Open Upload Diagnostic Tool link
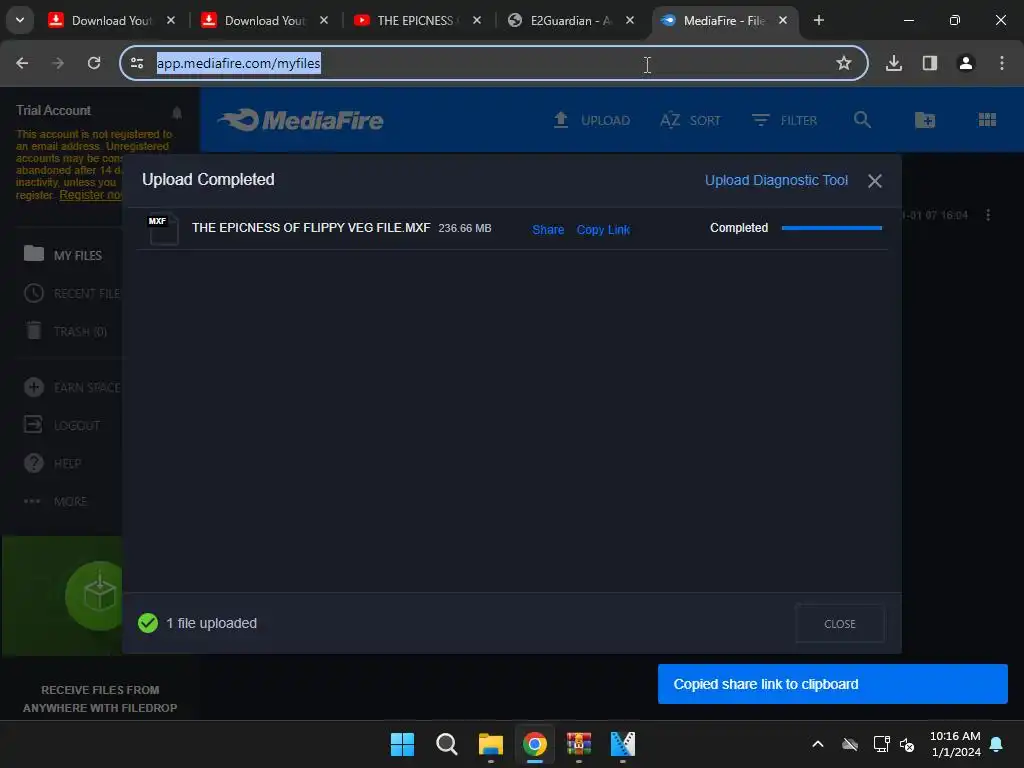The width and height of the screenshot is (1024, 768). coord(776,180)
